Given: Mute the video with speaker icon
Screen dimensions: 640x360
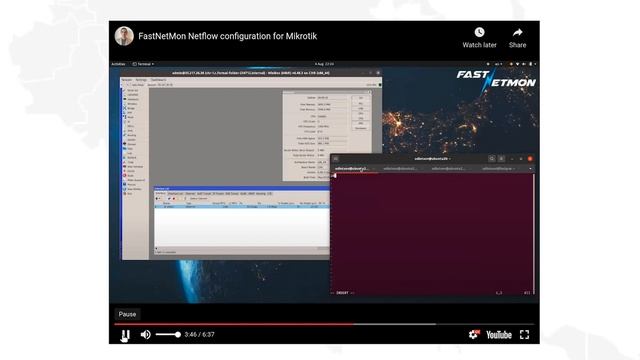Looking at the screenshot, I should 146,335.
